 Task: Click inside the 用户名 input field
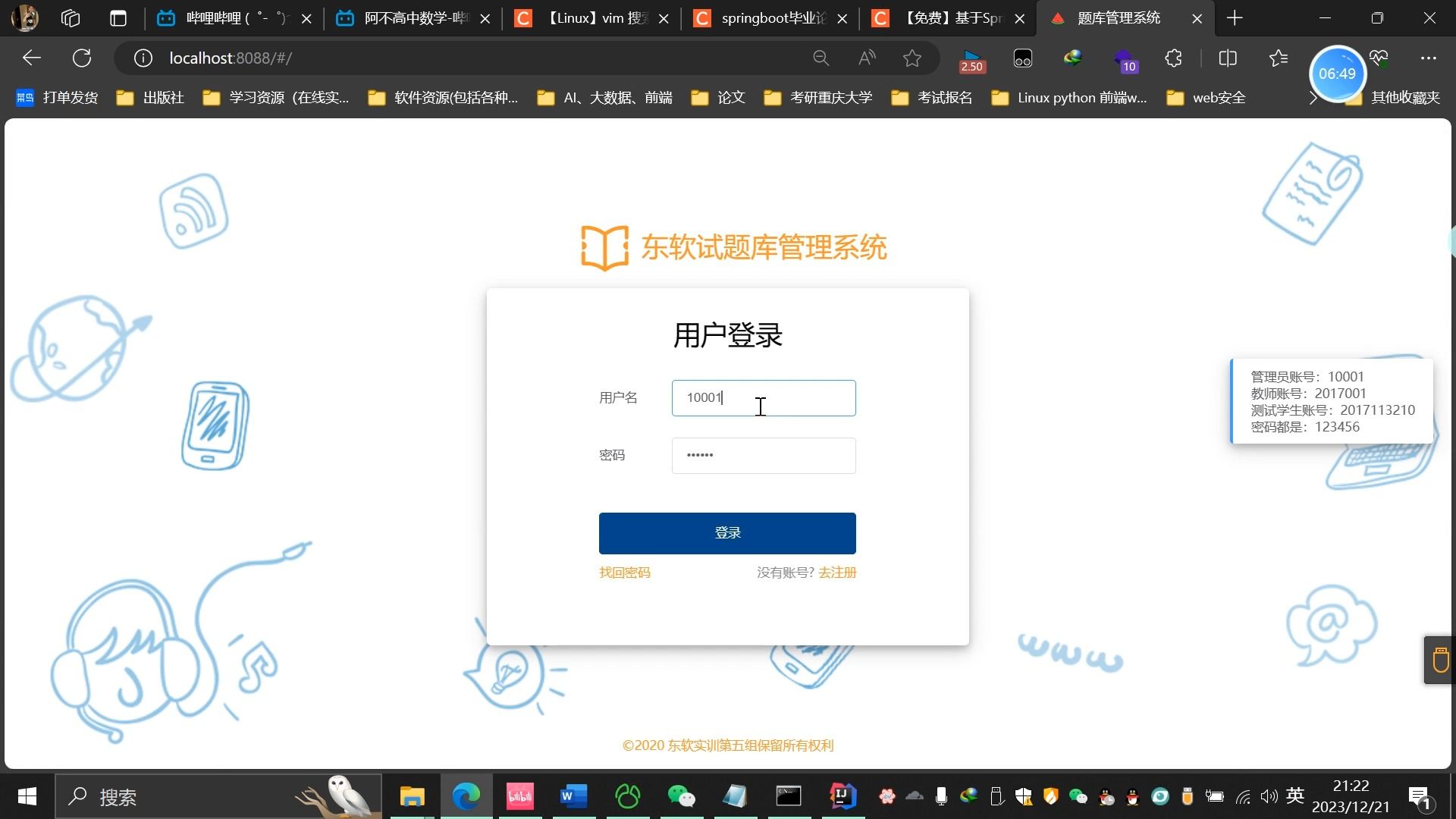click(763, 397)
